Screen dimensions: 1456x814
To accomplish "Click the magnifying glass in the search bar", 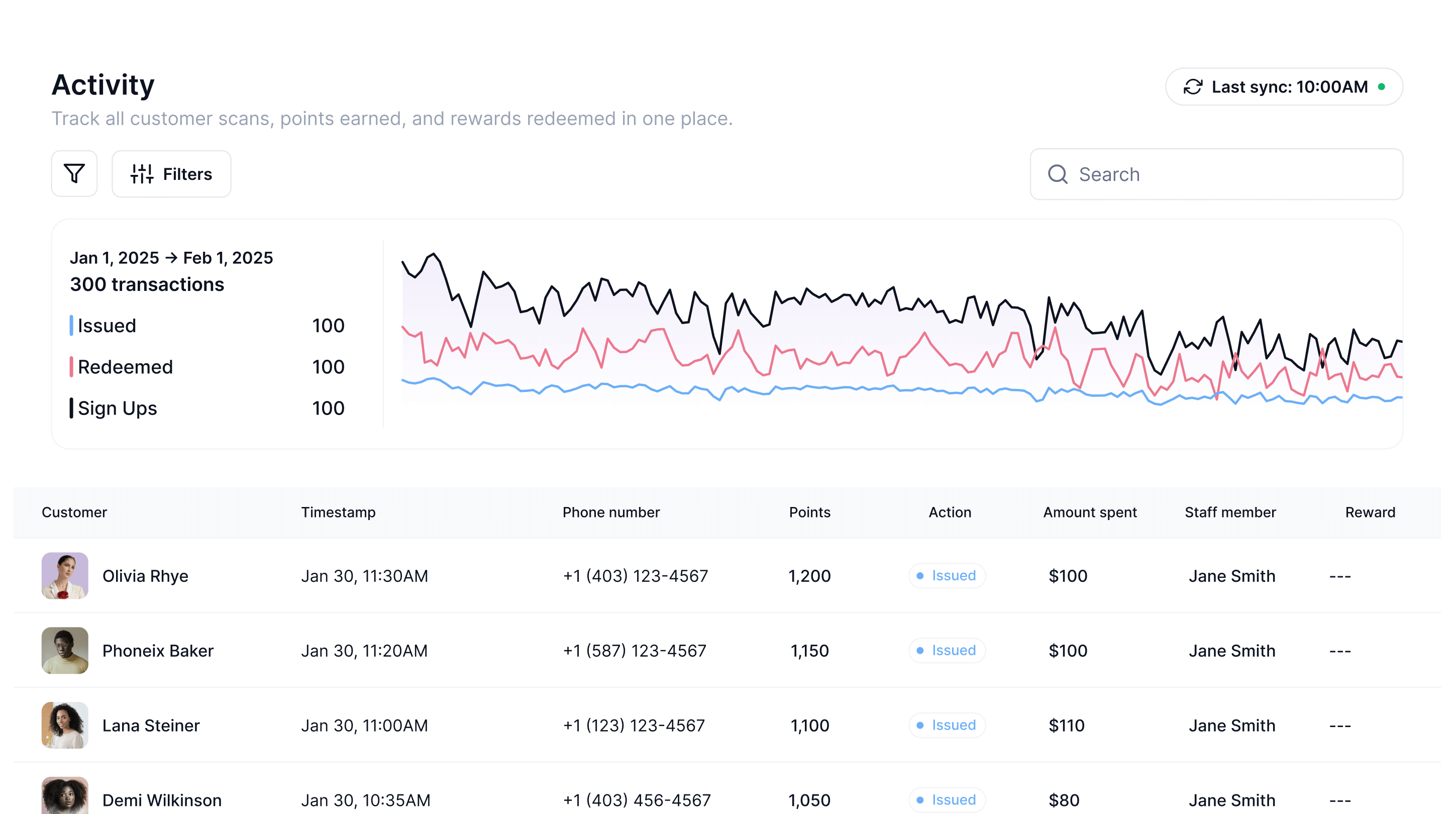I will tap(1058, 174).
